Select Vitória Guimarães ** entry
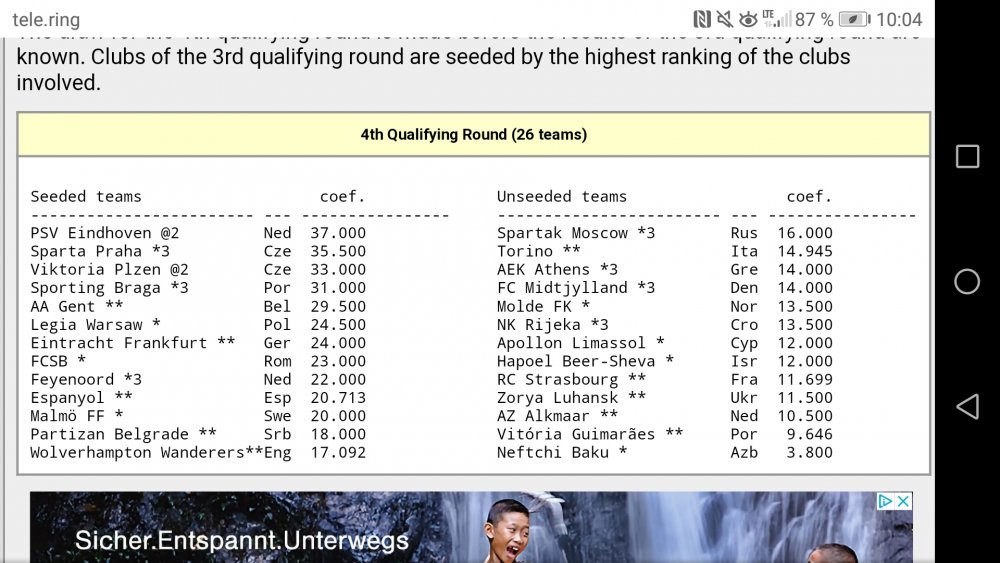Image resolution: width=1000 pixels, height=563 pixels. click(x=590, y=434)
